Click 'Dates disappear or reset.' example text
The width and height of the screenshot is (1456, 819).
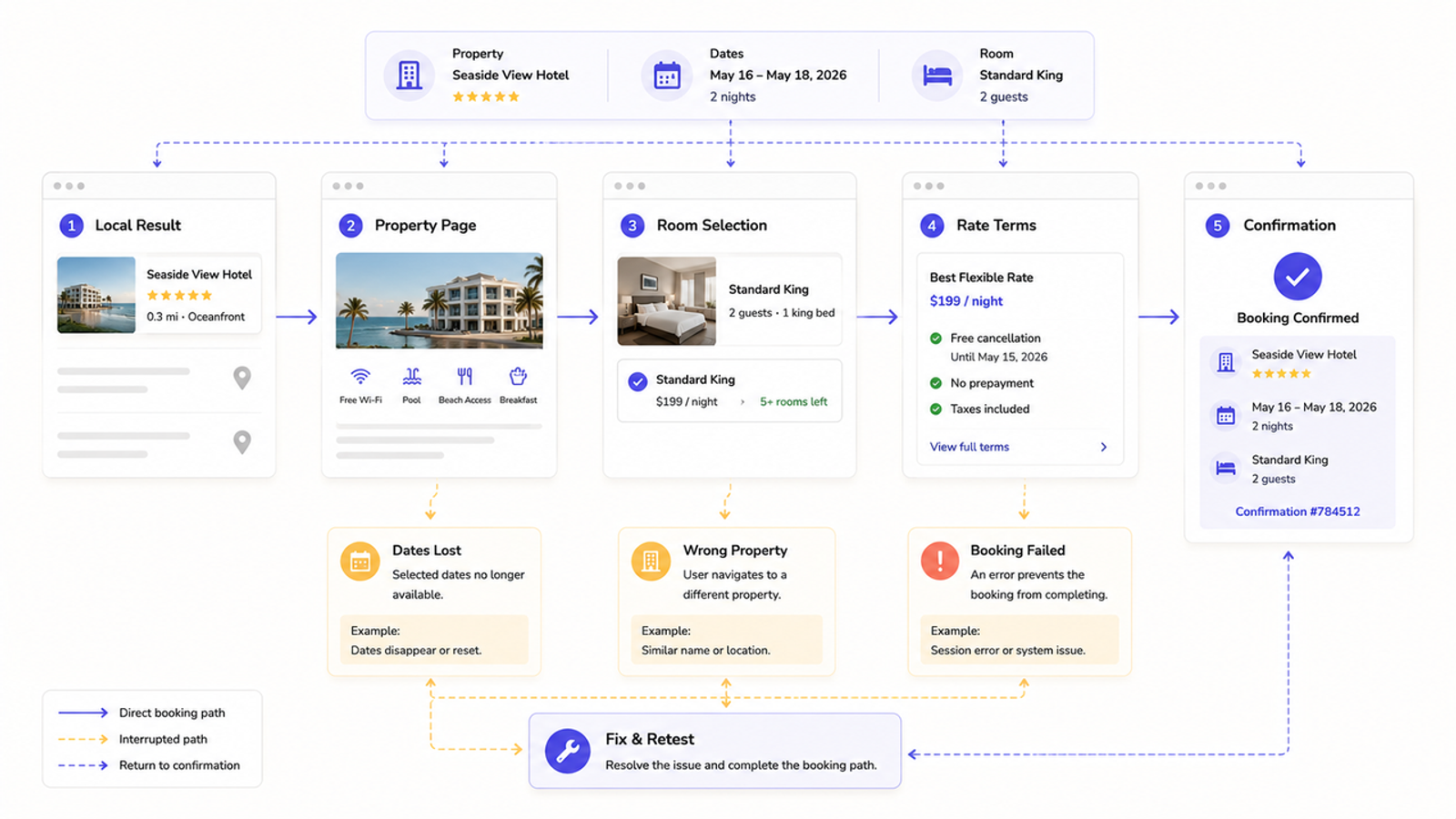[x=416, y=650]
